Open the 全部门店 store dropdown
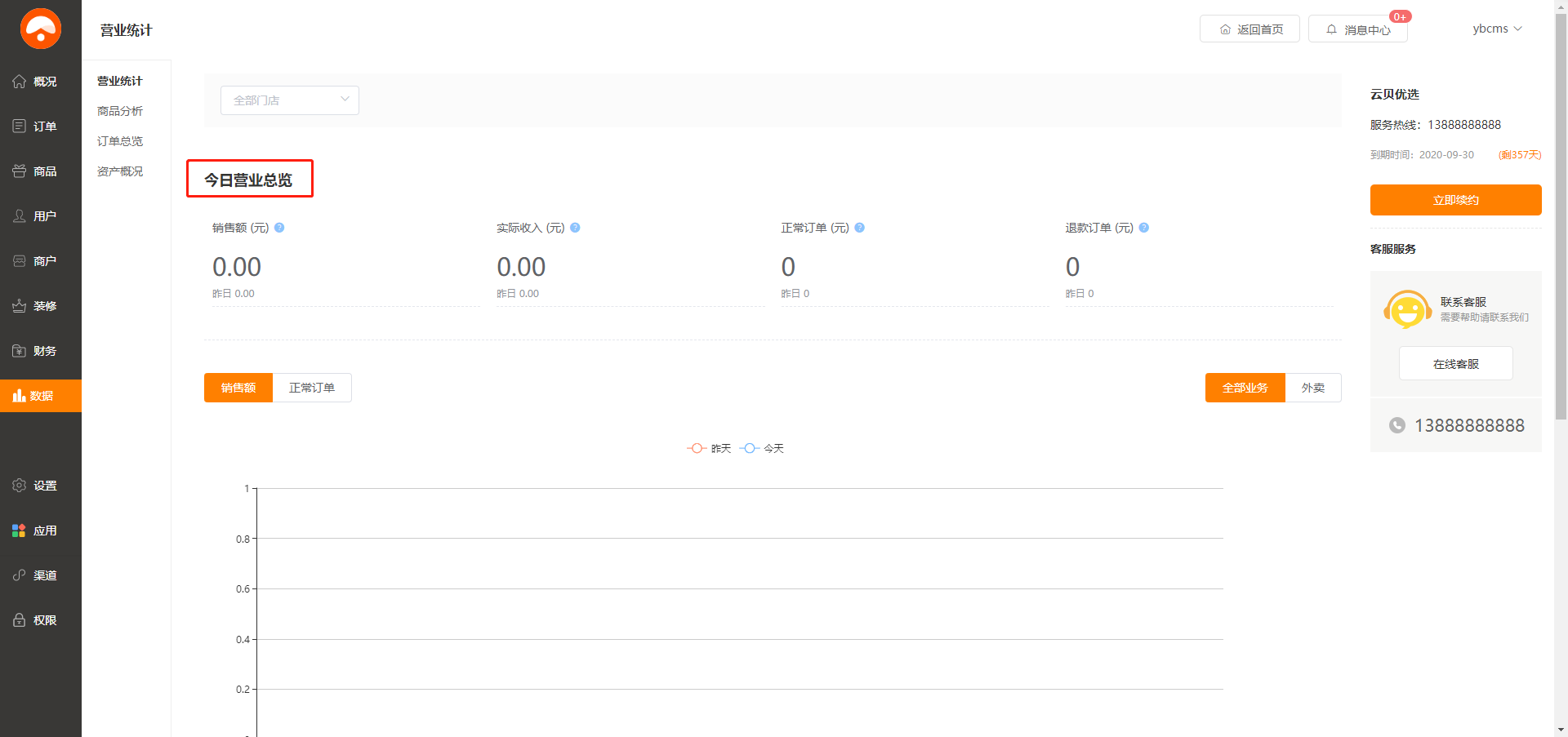 (290, 100)
